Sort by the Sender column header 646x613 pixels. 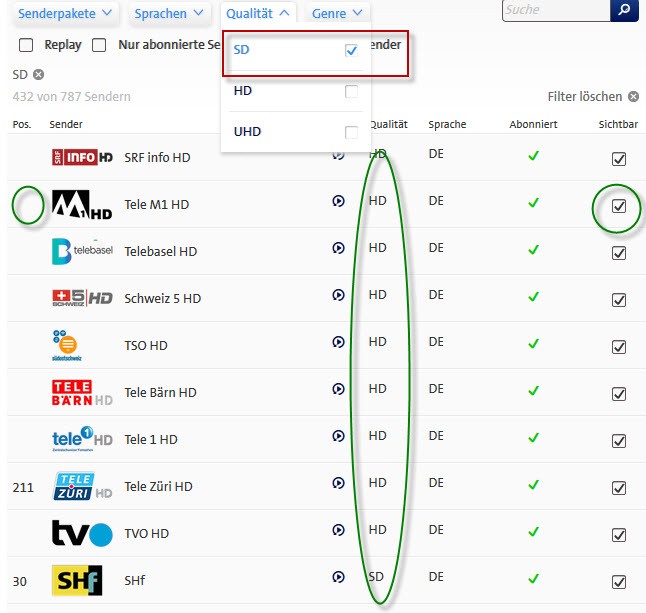(x=66, y=125)
